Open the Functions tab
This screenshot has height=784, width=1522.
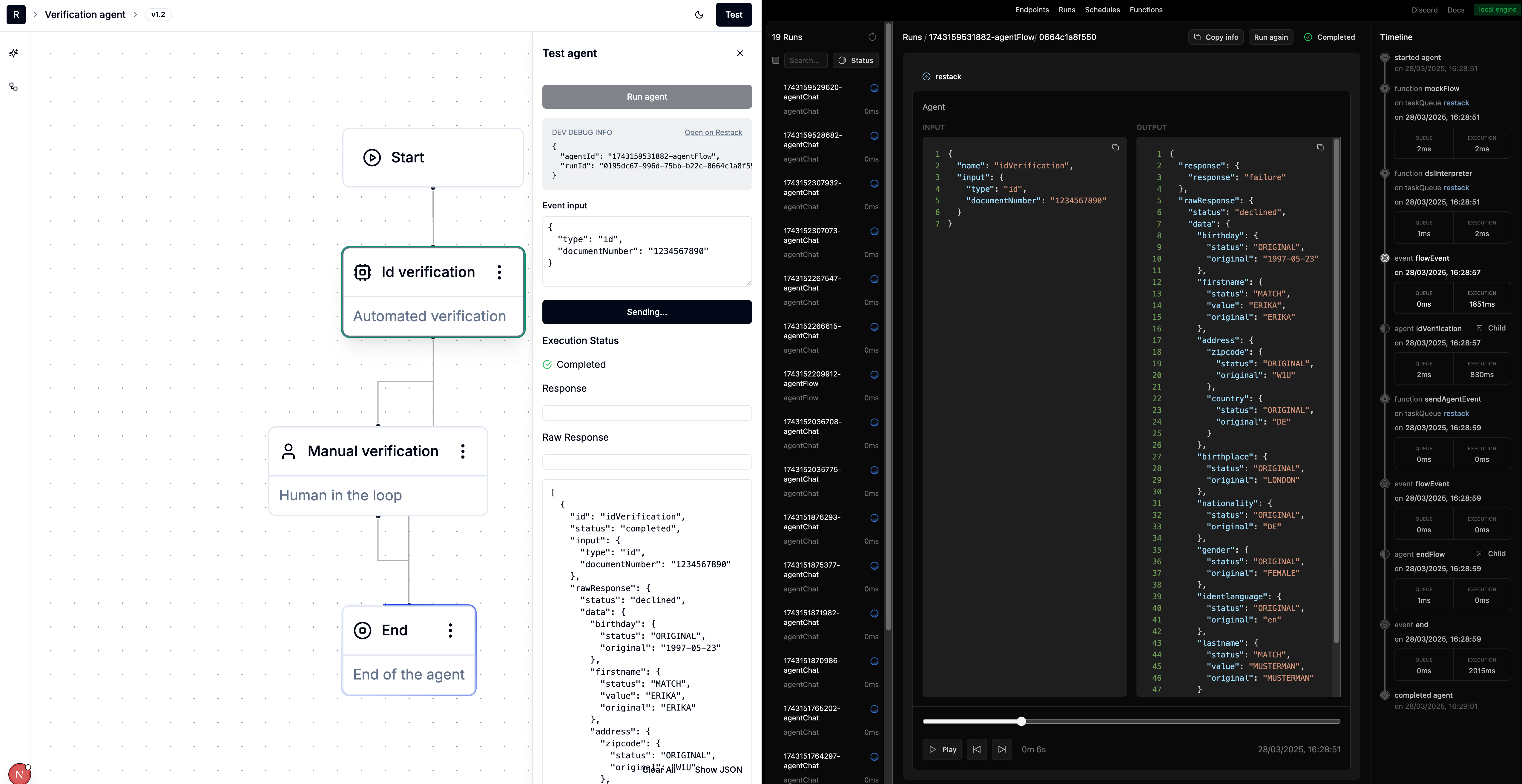tap(1146, 10)
